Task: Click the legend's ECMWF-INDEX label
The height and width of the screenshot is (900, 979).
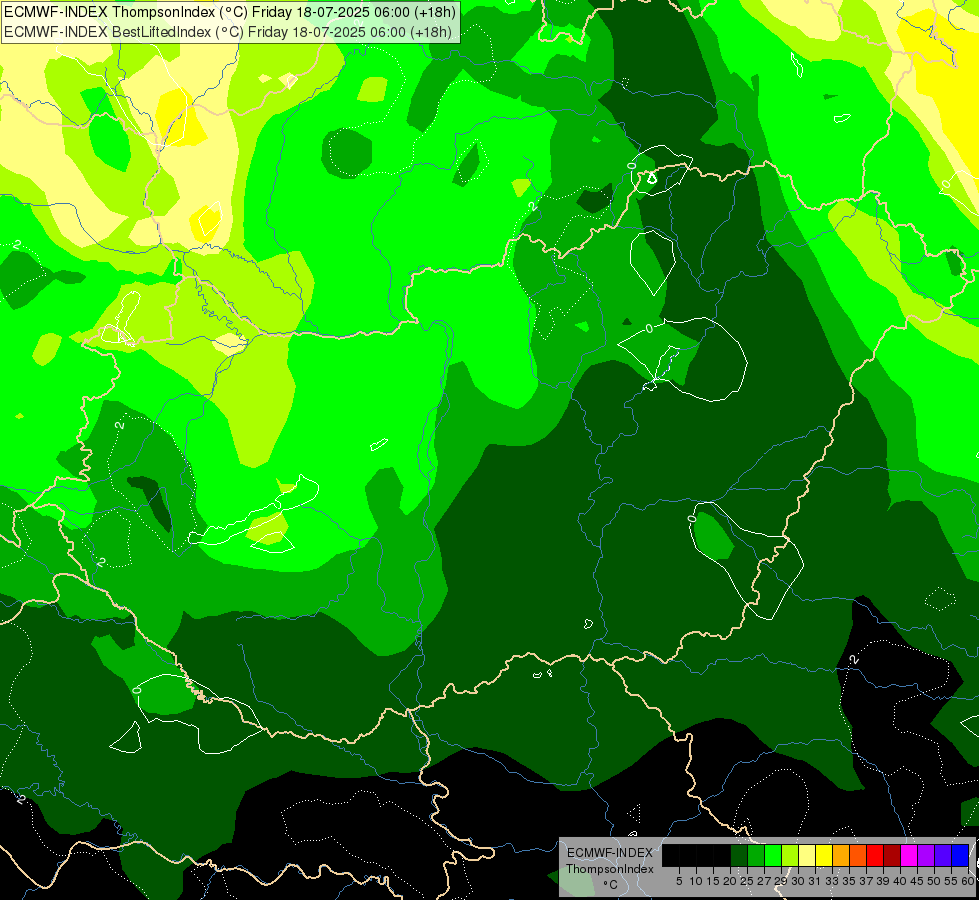Action: (610, 853)
